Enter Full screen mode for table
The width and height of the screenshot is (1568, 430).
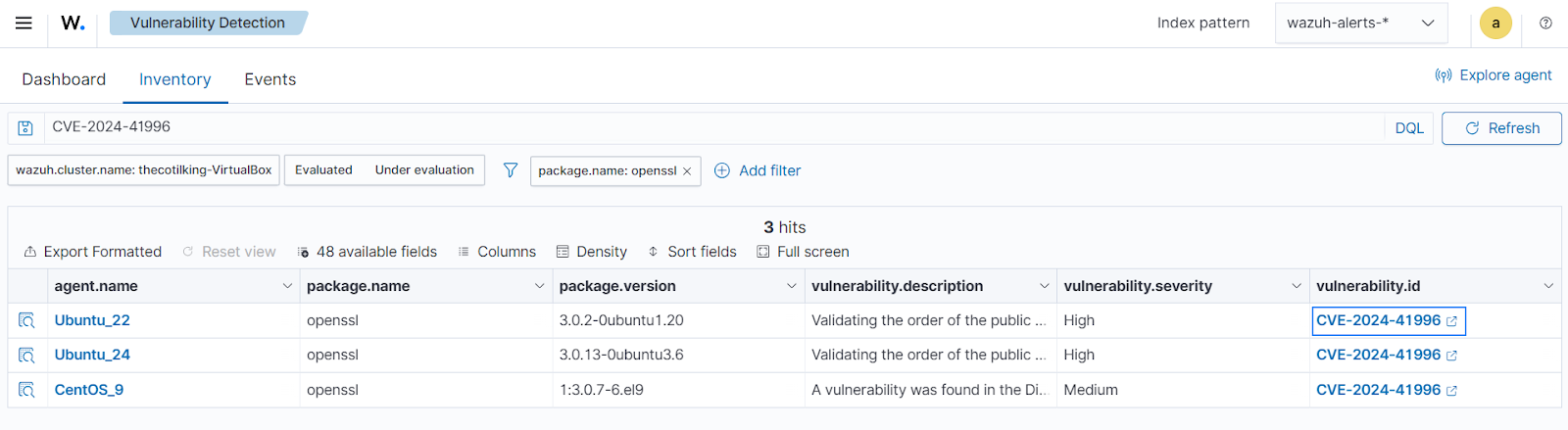coord(803,252)
